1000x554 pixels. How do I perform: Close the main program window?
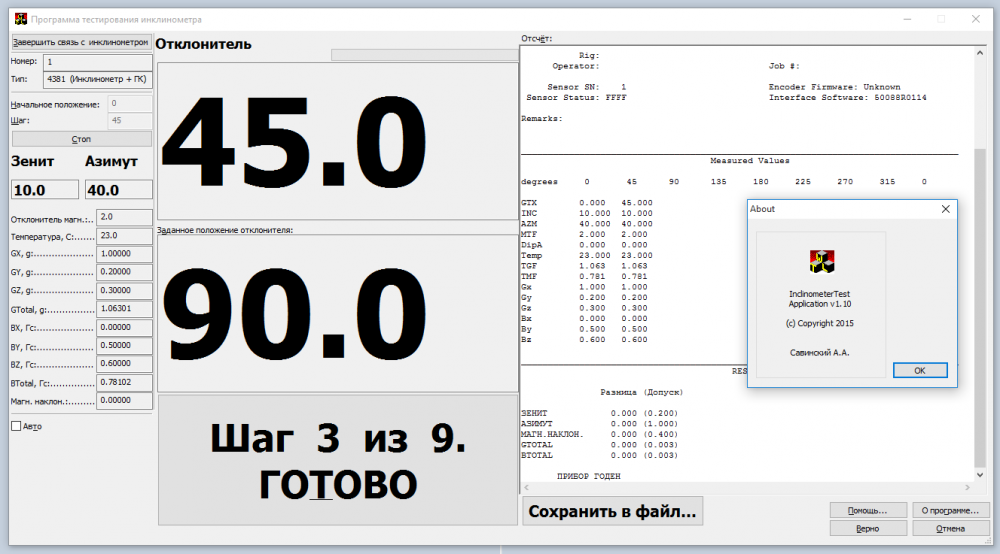(x=976, y=19)
